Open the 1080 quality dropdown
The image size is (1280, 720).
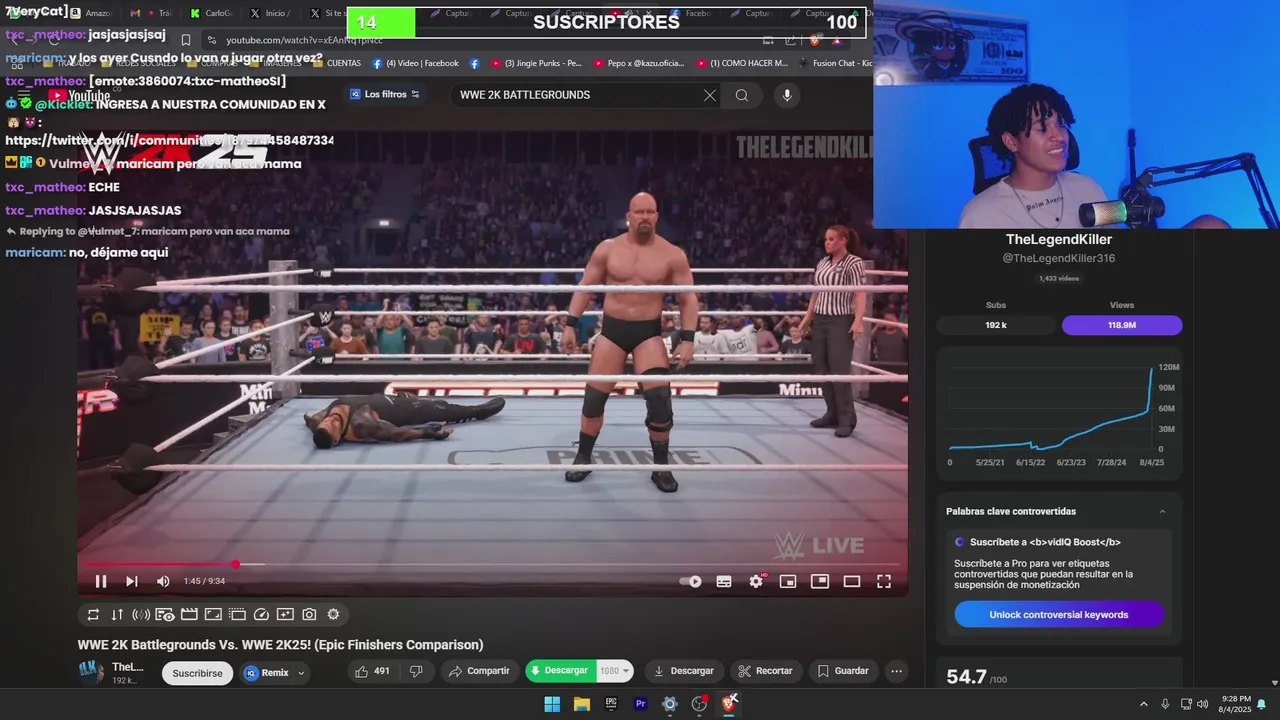tap(614, 671)
